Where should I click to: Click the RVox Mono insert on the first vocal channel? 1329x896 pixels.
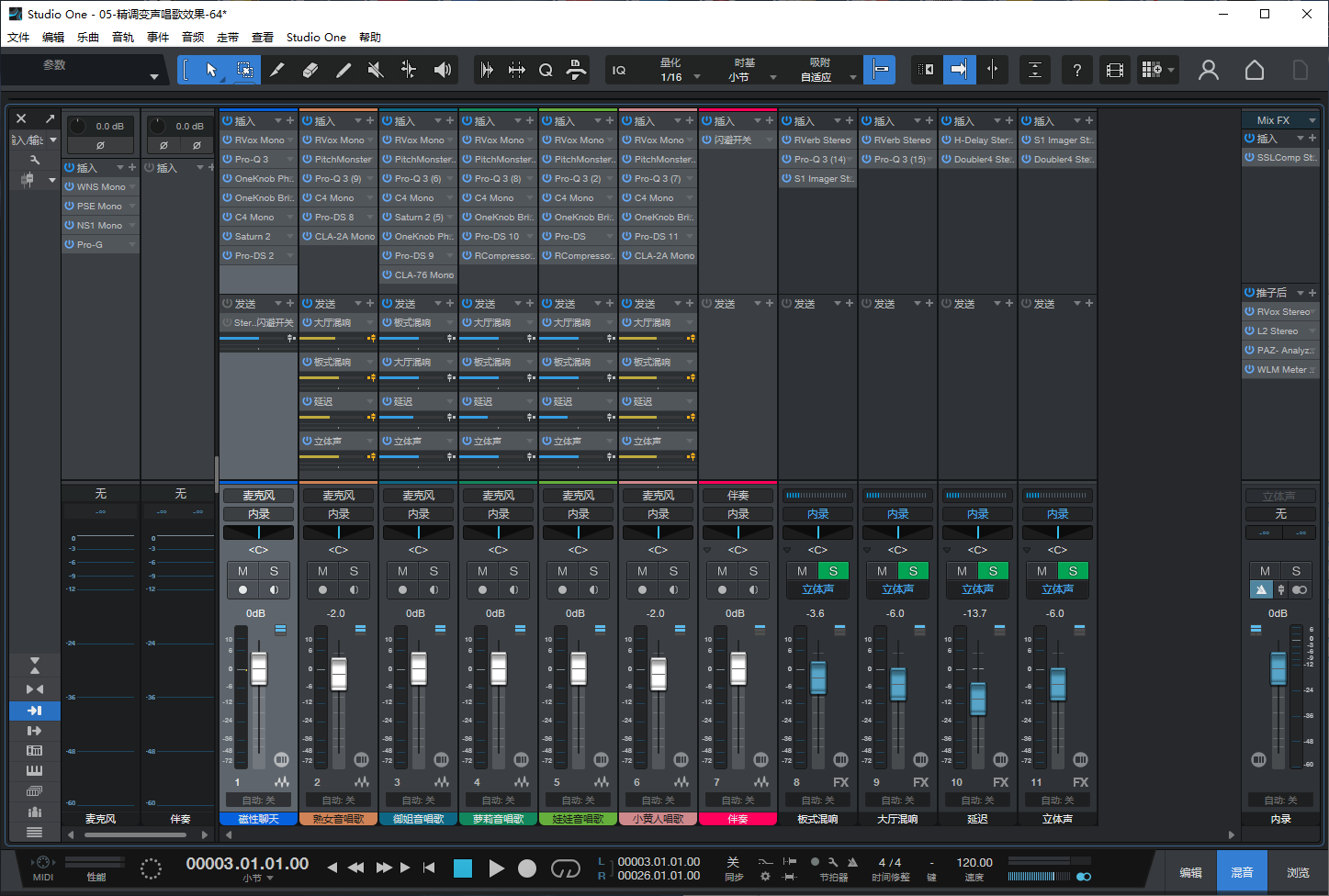pos(258,140)
